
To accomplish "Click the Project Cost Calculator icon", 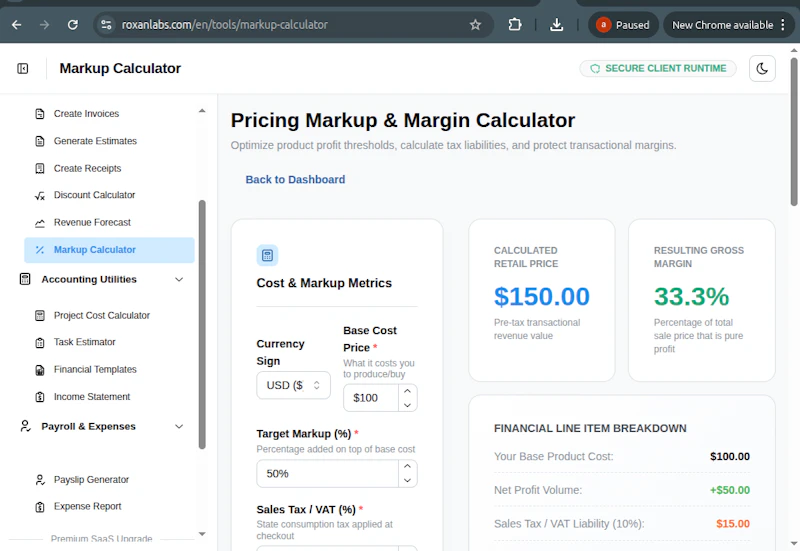I will coord(40,316).
